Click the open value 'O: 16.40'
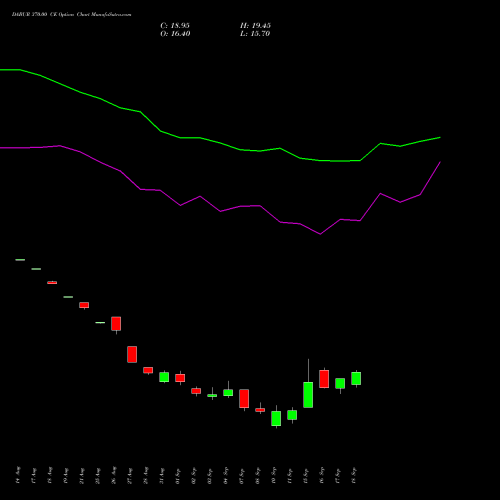500x500 pixels. click(x=175, y=34)
